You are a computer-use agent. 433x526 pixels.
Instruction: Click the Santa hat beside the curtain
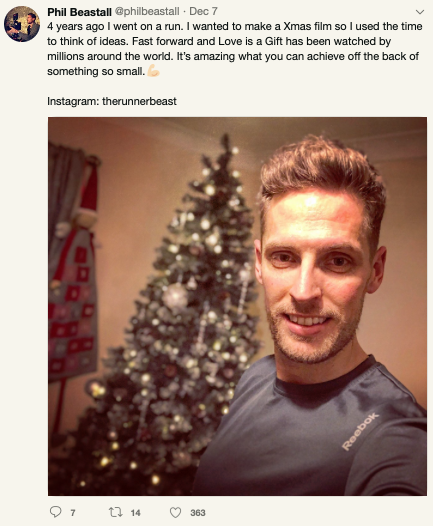pyautogui.click(x=88, y=196)
